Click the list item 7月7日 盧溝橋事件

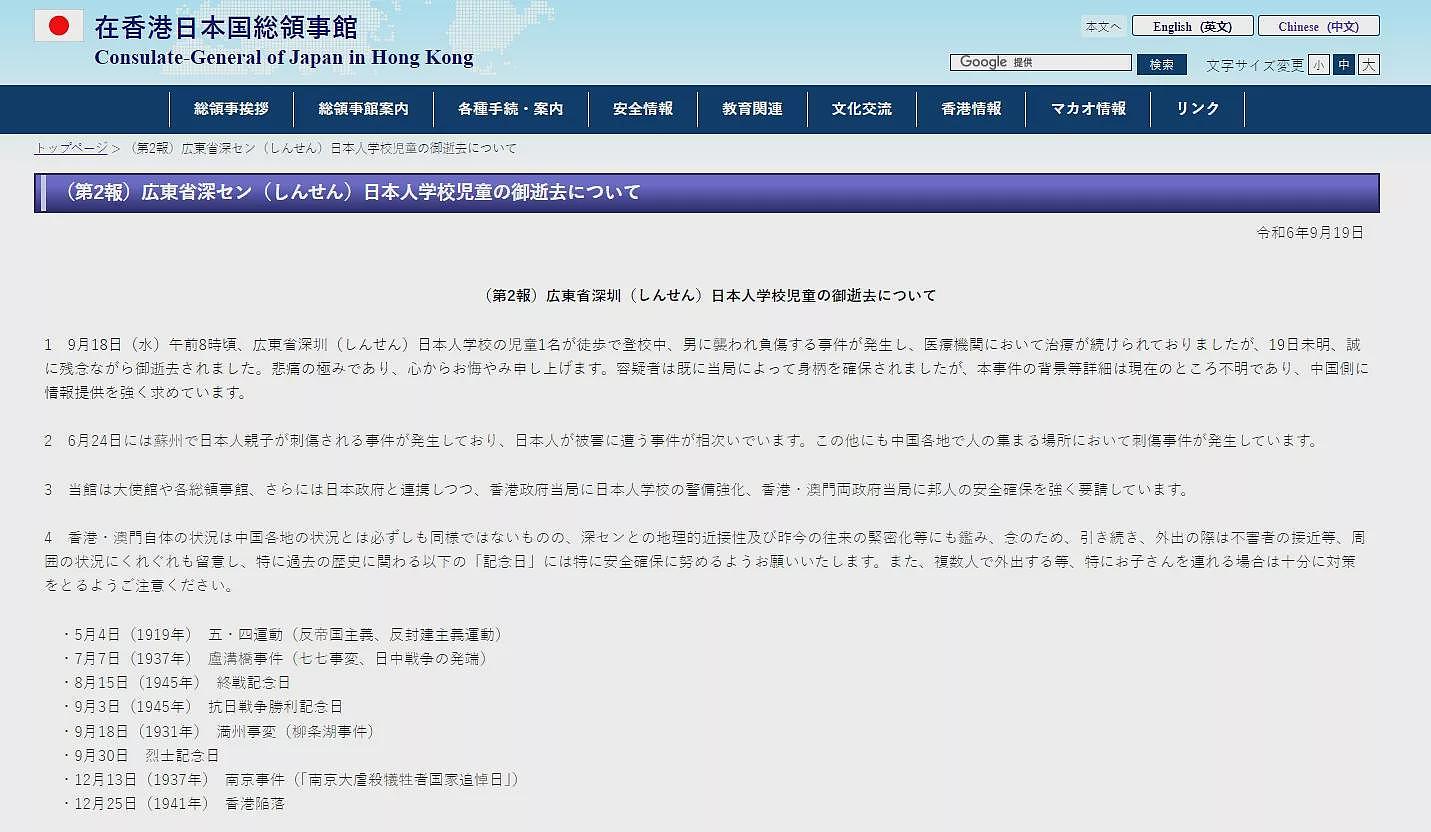click(x=275, y=659)
